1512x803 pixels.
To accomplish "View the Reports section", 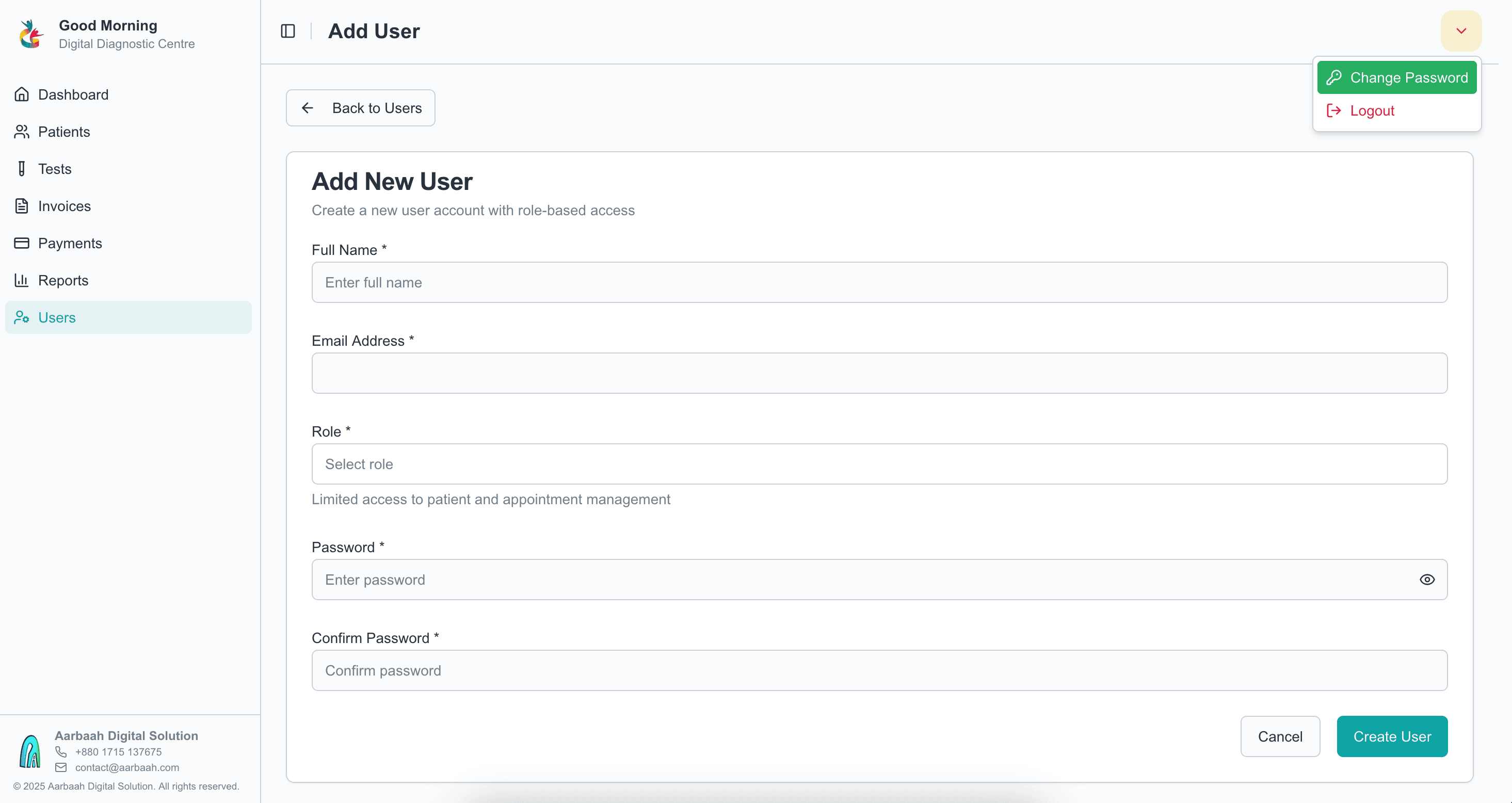I will pos(128,280).
